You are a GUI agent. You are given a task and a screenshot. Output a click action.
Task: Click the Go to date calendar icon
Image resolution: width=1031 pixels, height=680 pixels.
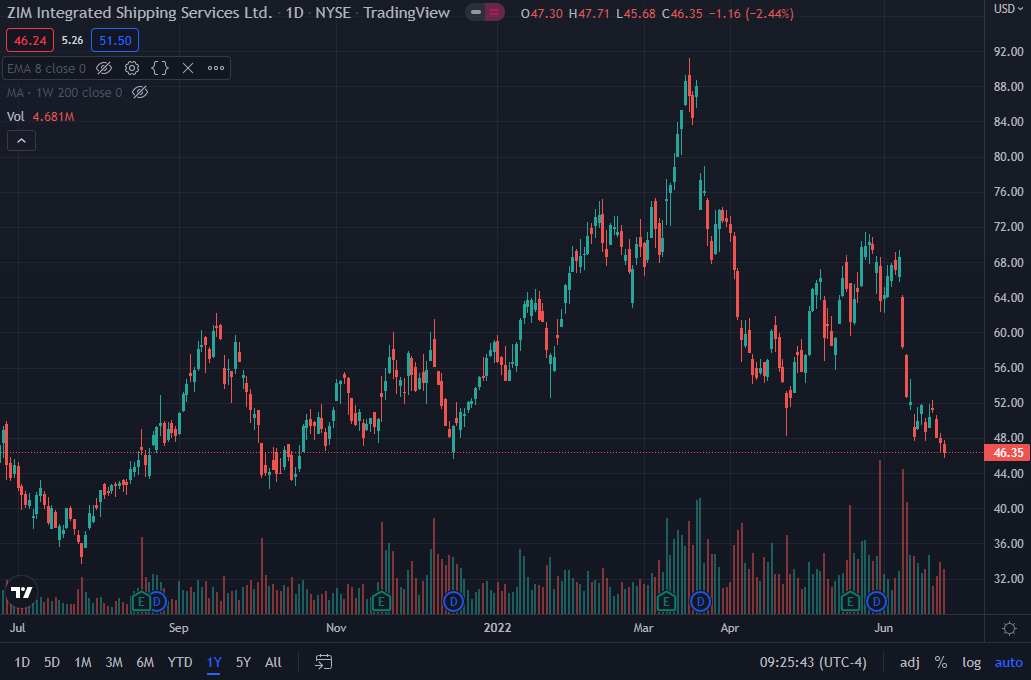[x=324, y=662]
